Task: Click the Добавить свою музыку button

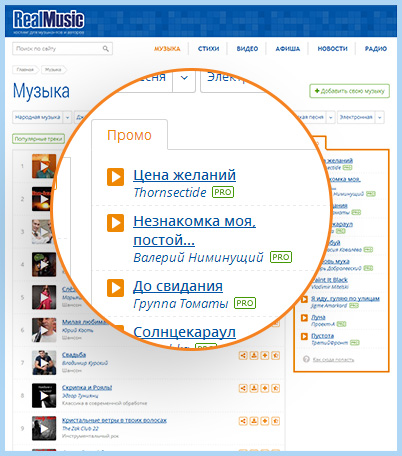Action: tap(349, 91)
